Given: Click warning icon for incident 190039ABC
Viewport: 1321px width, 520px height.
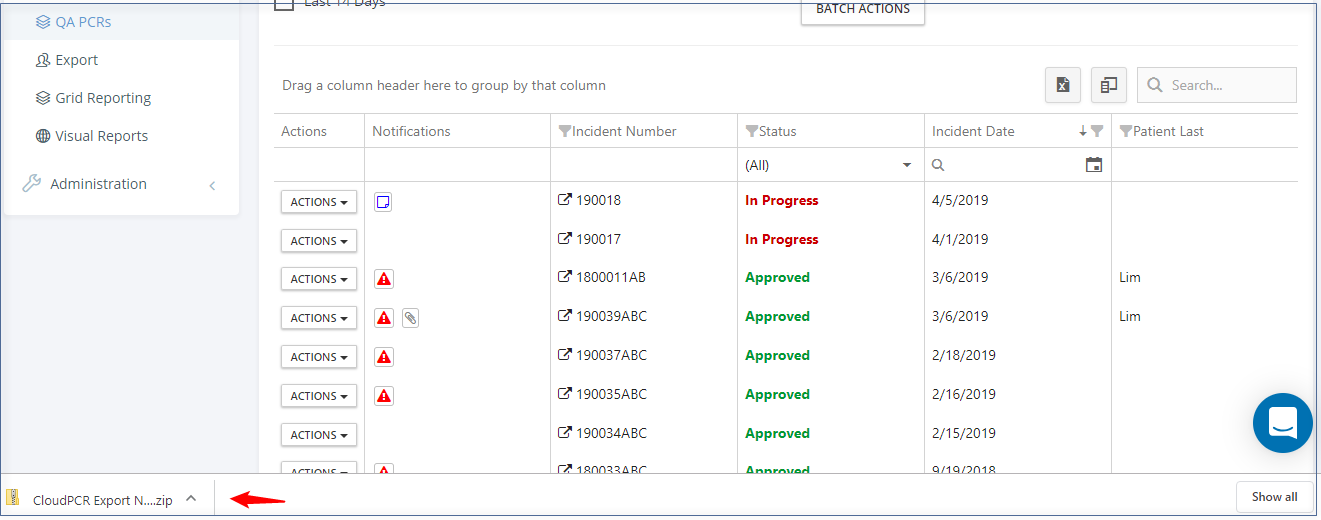Looking at the screenshot, I should coord(383,318).
